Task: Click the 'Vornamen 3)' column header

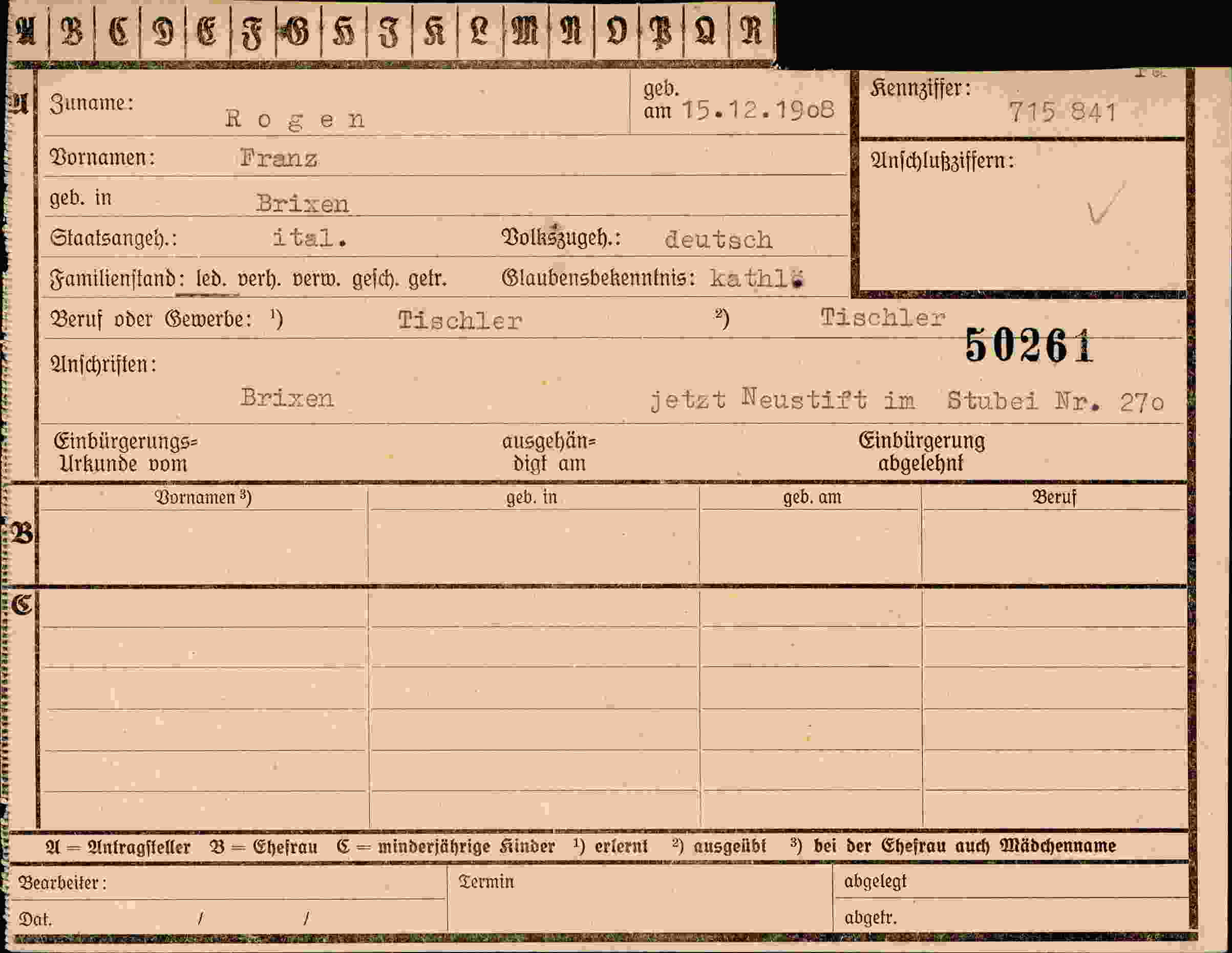Action: [x=203, y=497]
